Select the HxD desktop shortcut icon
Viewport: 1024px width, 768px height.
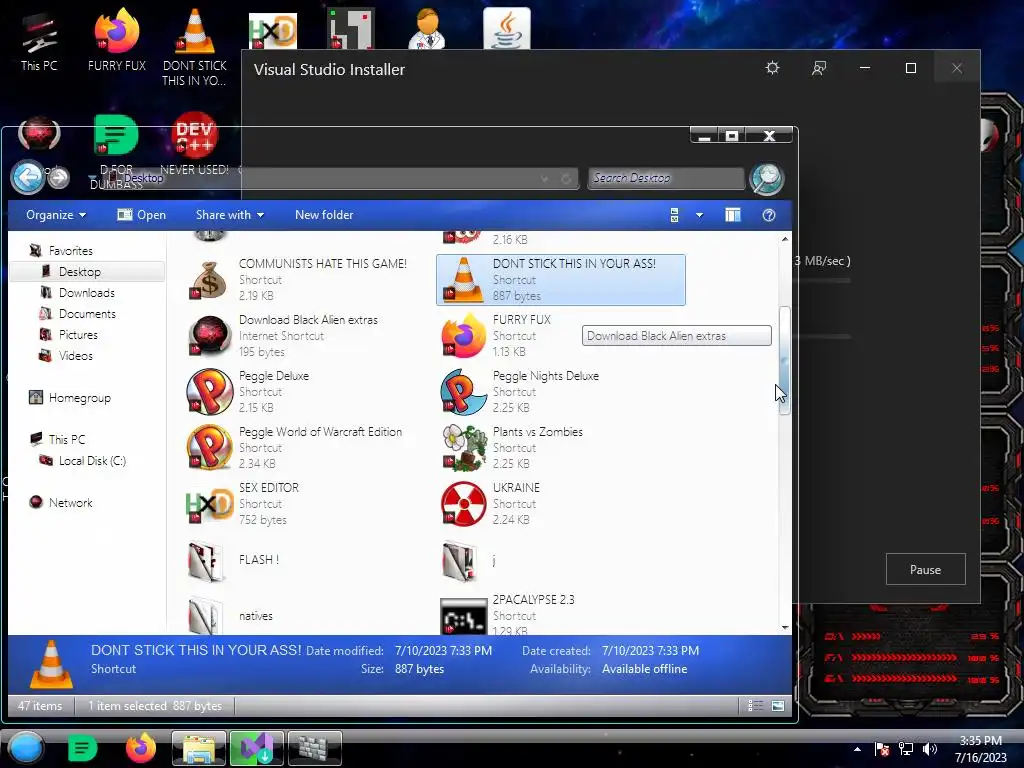tap(273, 30)
